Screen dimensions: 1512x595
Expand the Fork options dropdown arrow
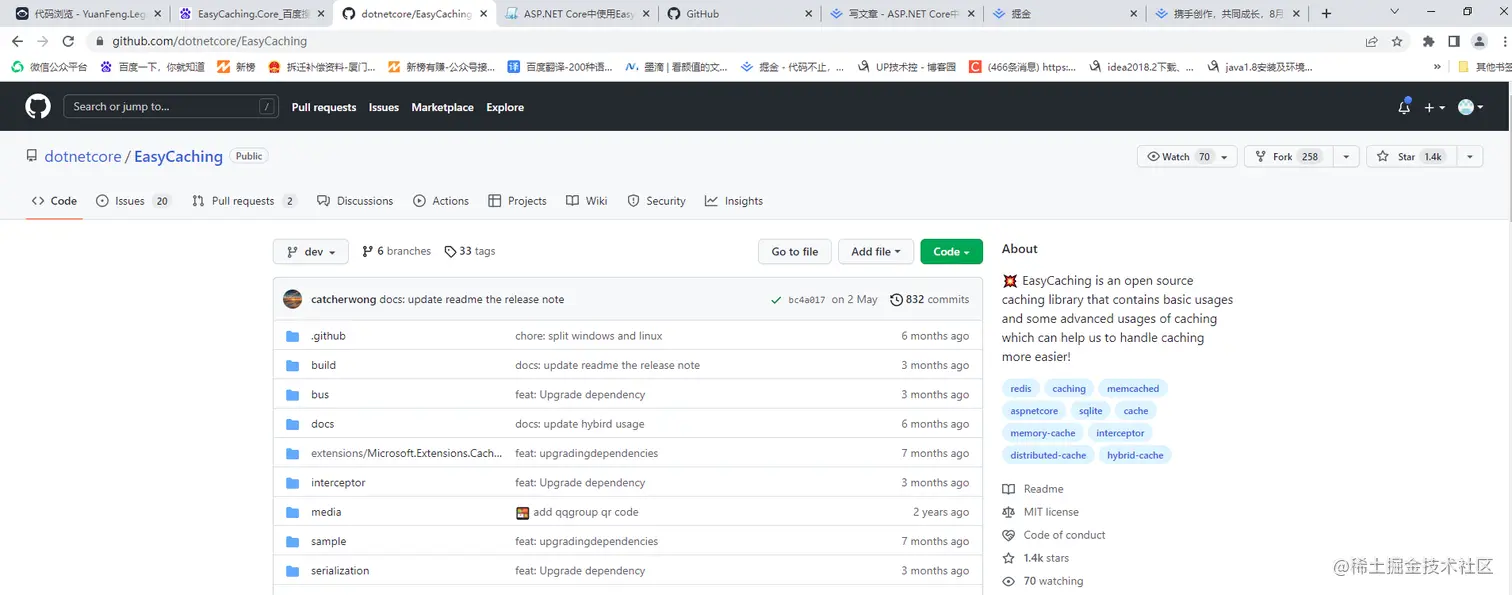click(x=1347, y=157)
